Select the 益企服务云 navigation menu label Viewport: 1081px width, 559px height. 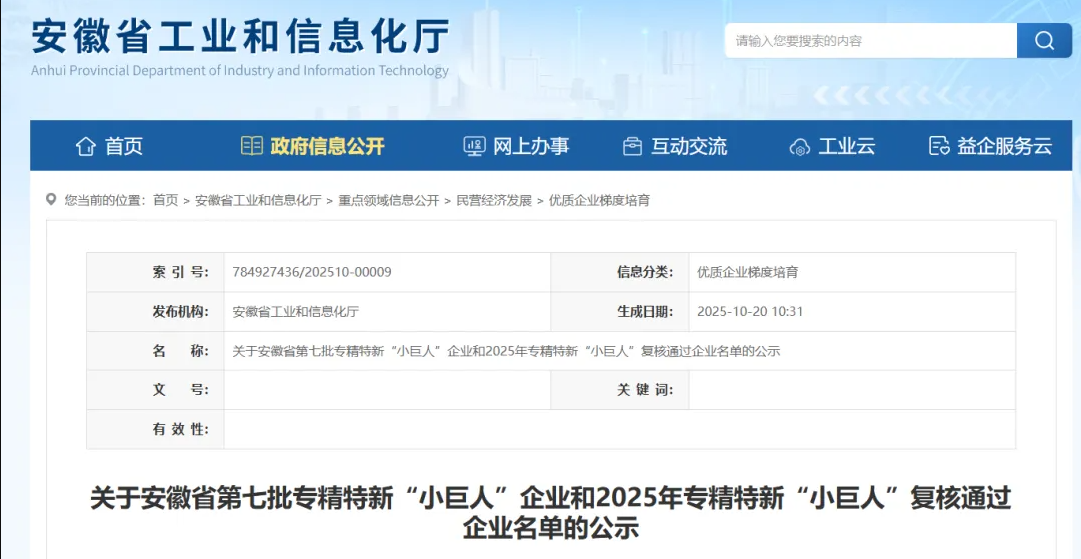[1004, 146]
